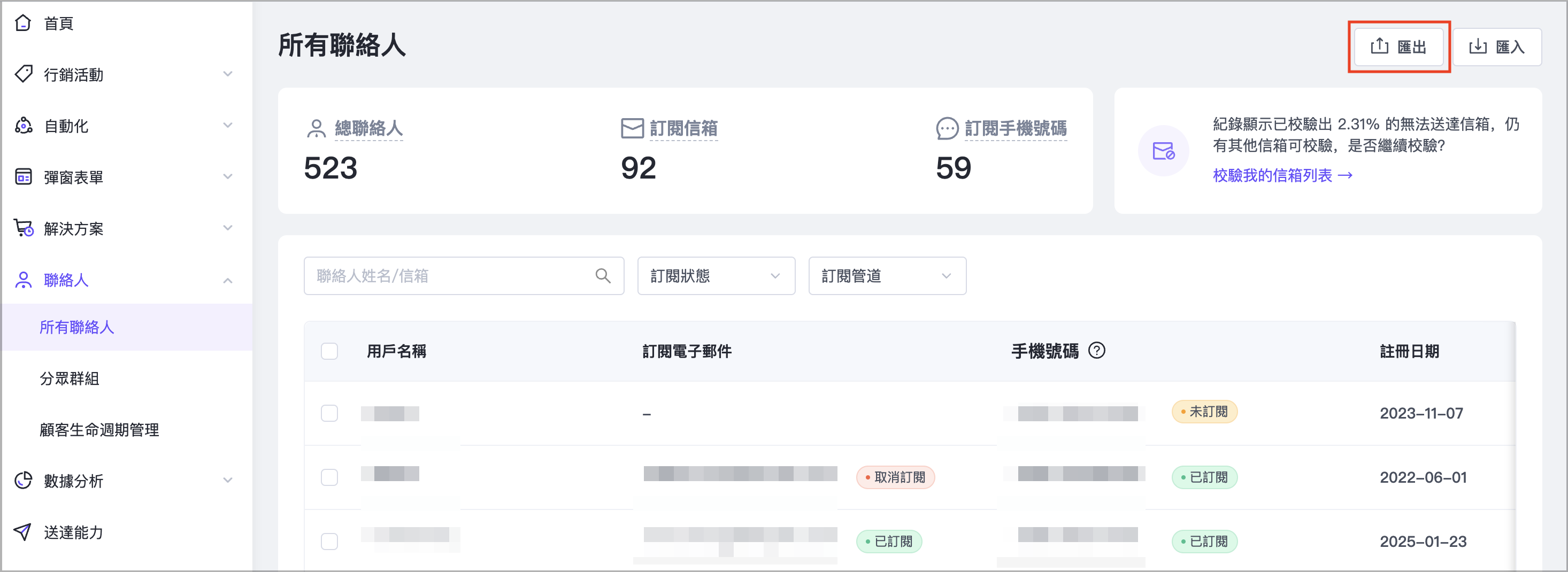Screen dimensions: 1568x572
Task: Click the phone number help question icon
Action: point(1096,351)
